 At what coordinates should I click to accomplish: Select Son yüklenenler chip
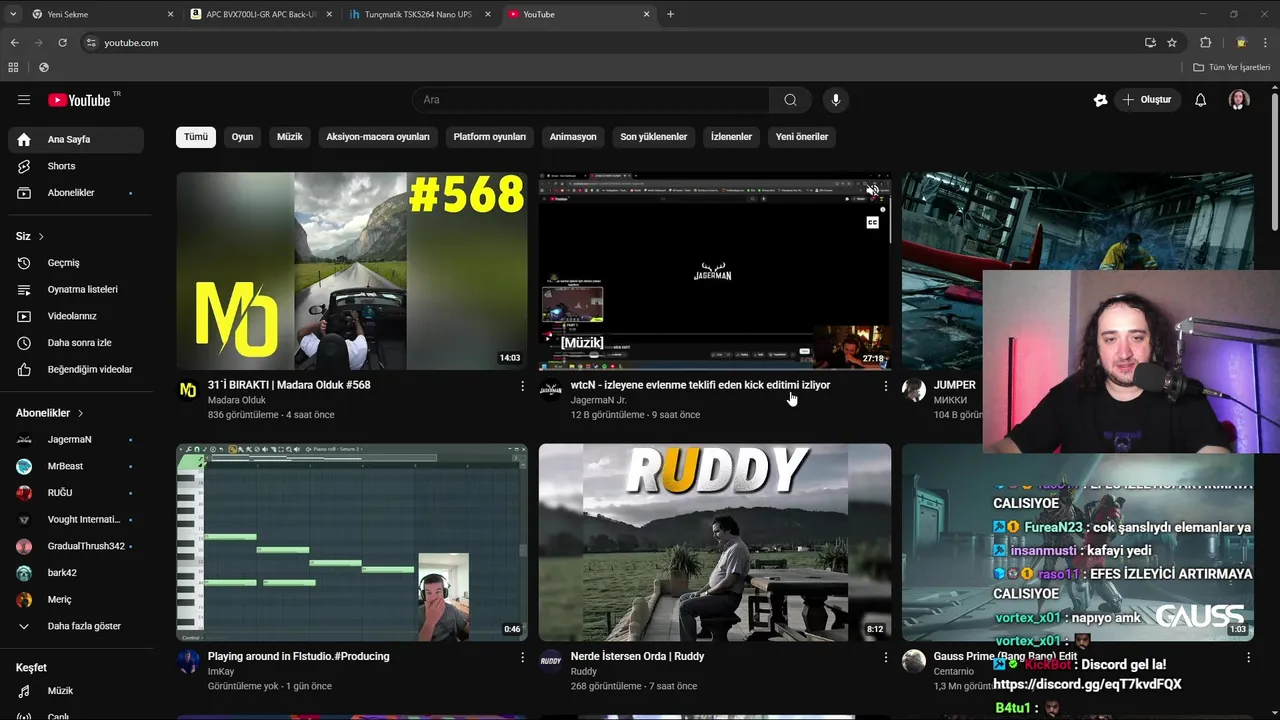[x=654, y=137]
